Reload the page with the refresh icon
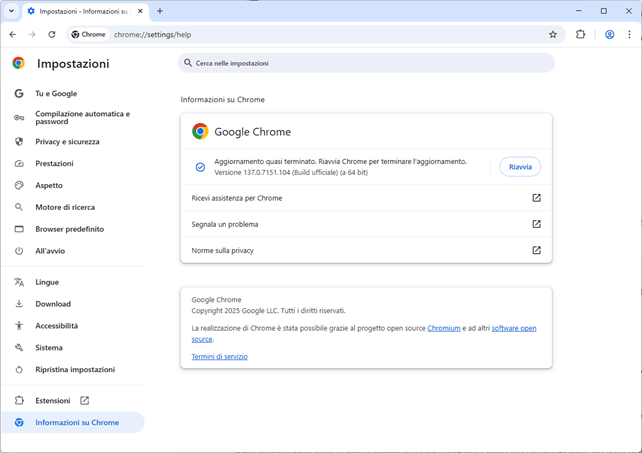 point(52,34)
